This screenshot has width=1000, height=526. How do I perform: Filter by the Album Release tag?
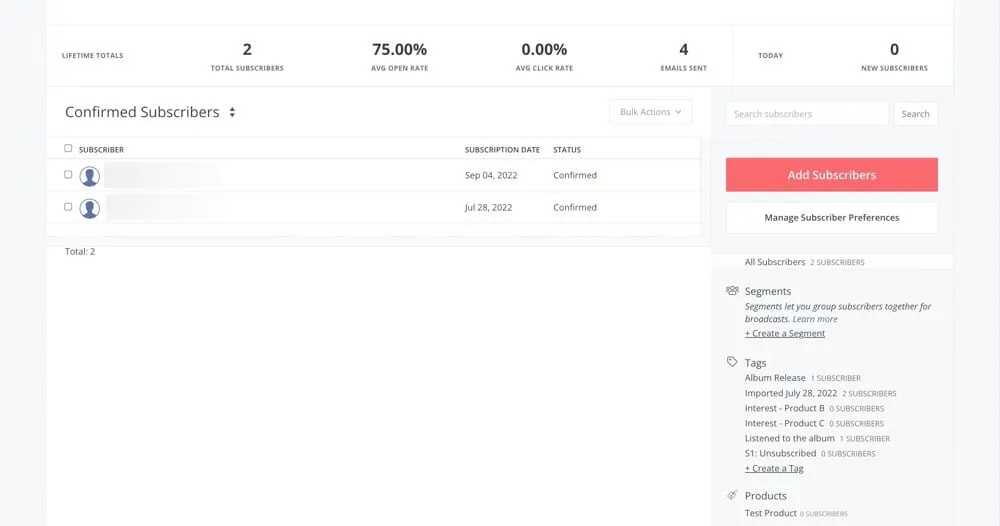[775, 378]
